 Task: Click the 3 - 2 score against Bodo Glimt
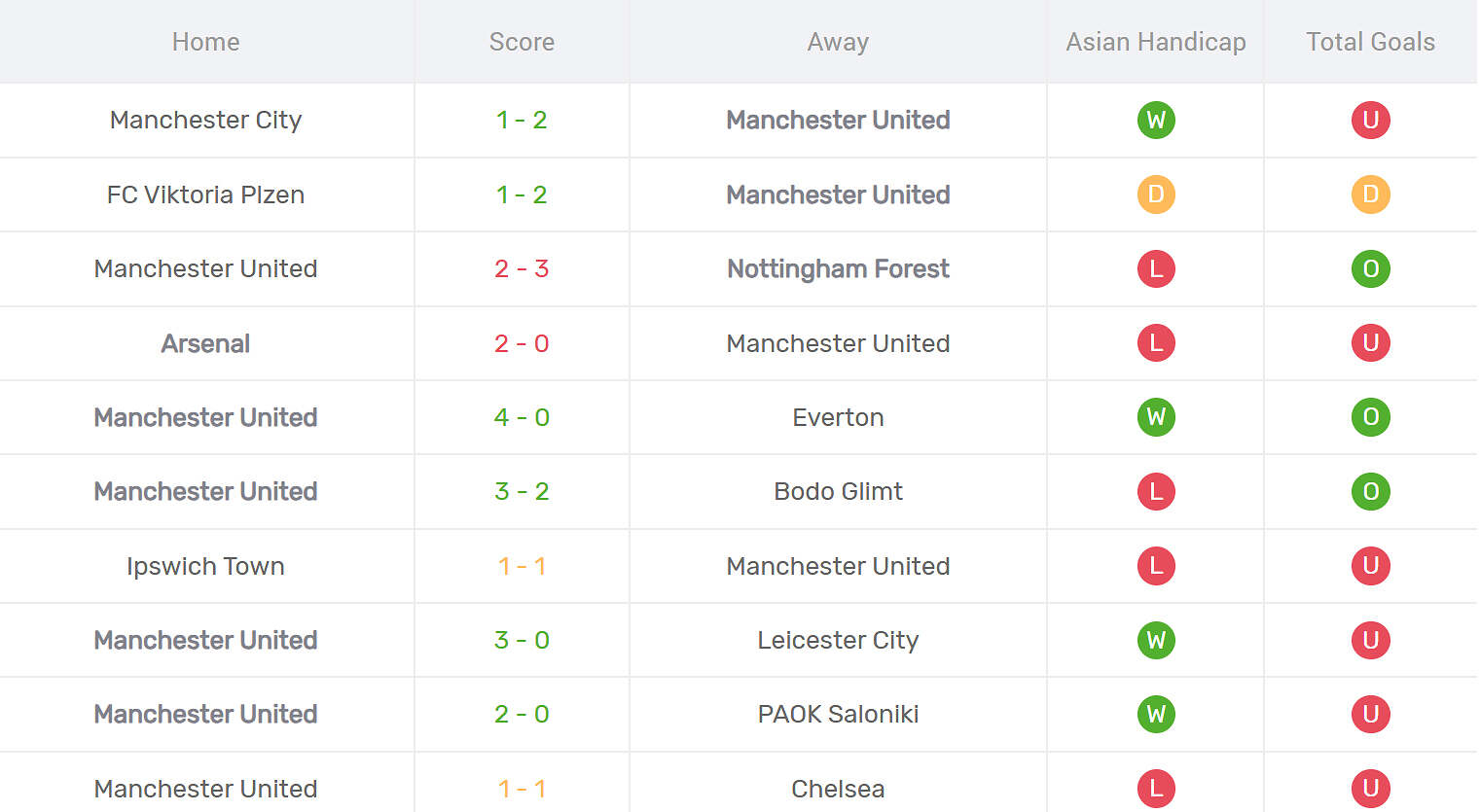(522, 491)
